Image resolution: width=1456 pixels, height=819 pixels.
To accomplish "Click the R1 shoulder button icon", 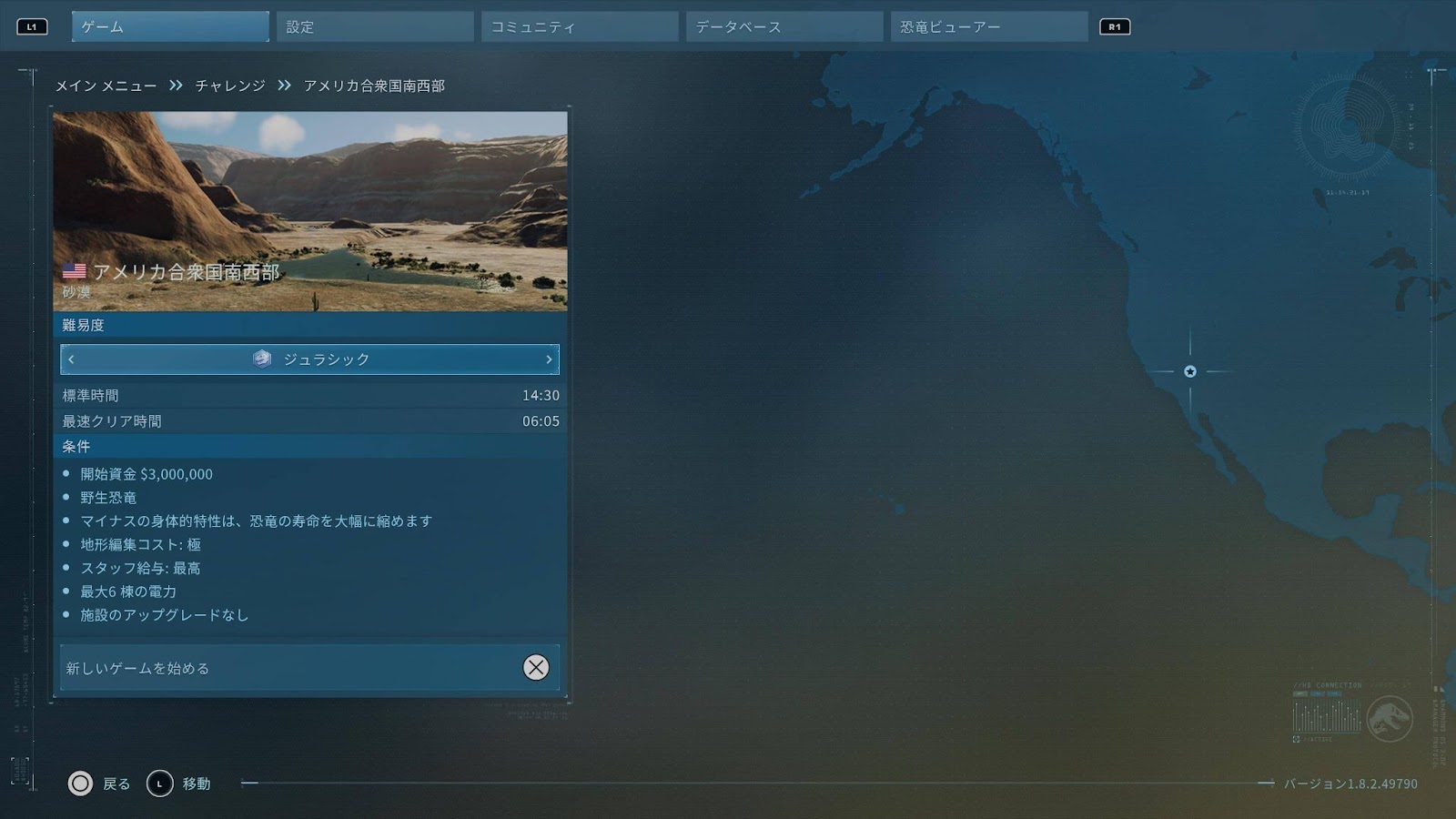I will click(1115, 27).
